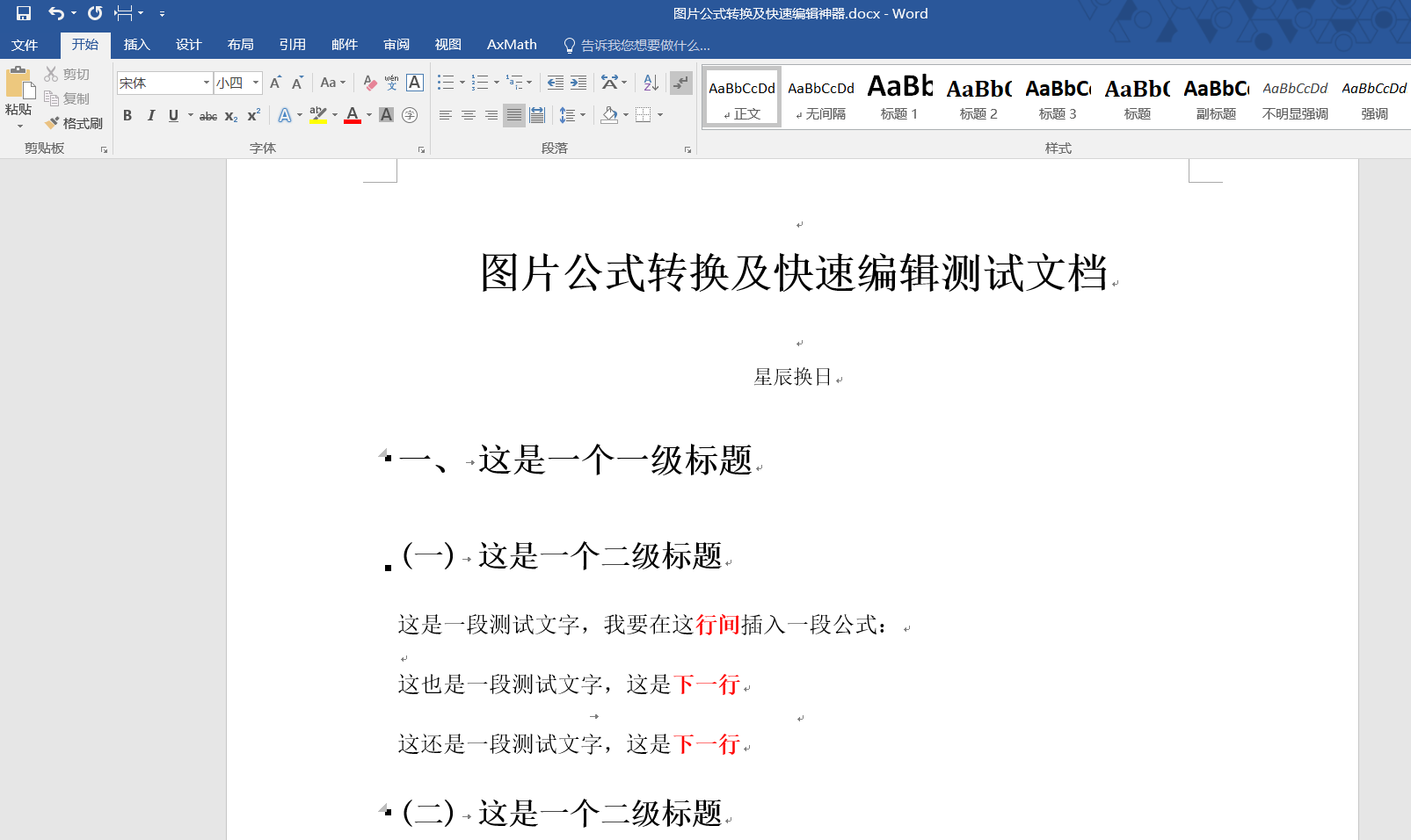
Task: Toggle show paragraph marks
Action: pos(680,83)
